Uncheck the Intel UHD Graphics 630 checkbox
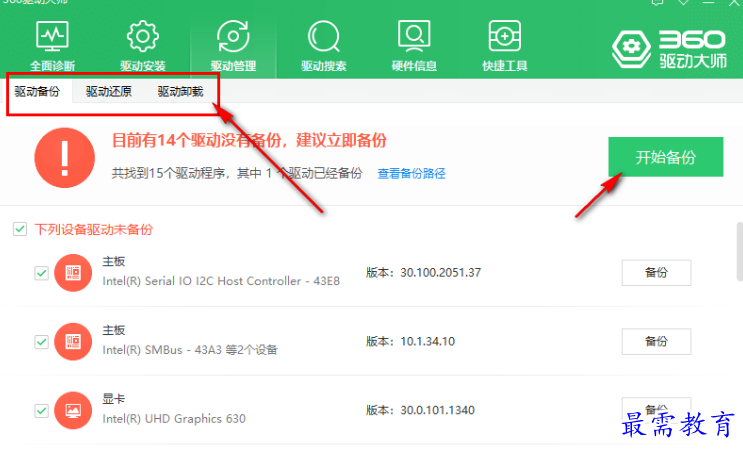 tap(42, 410)
